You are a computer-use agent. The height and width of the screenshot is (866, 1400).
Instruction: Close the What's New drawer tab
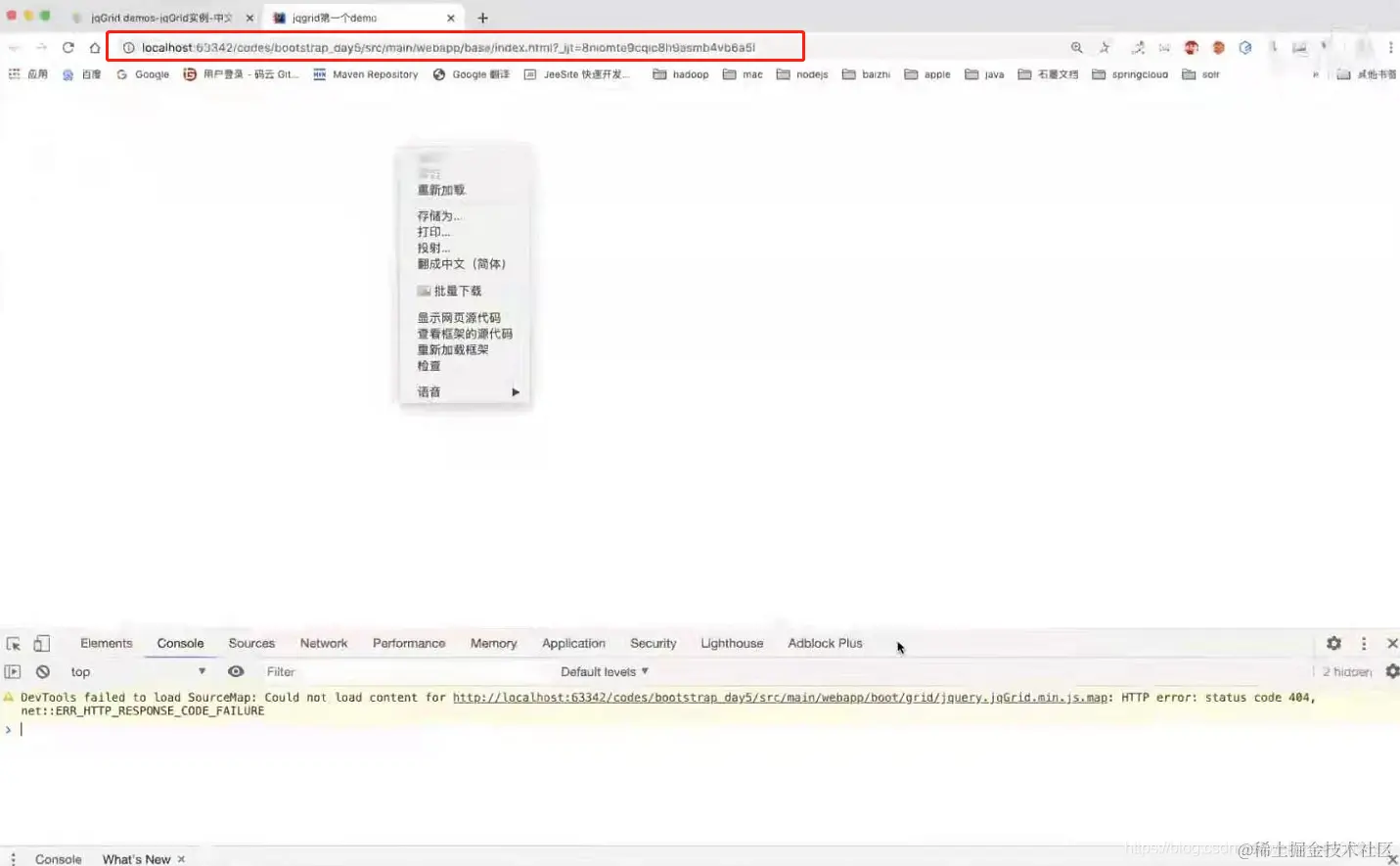coord(181,859)
